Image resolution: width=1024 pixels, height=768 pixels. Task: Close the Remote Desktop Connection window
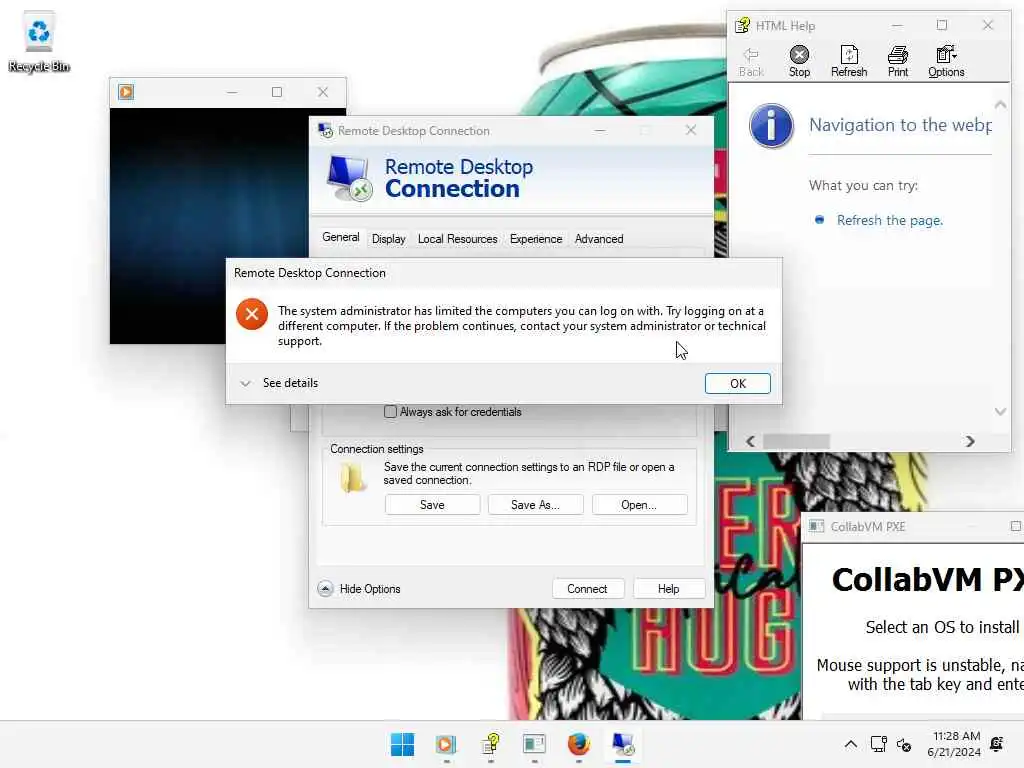click(691, 130)
